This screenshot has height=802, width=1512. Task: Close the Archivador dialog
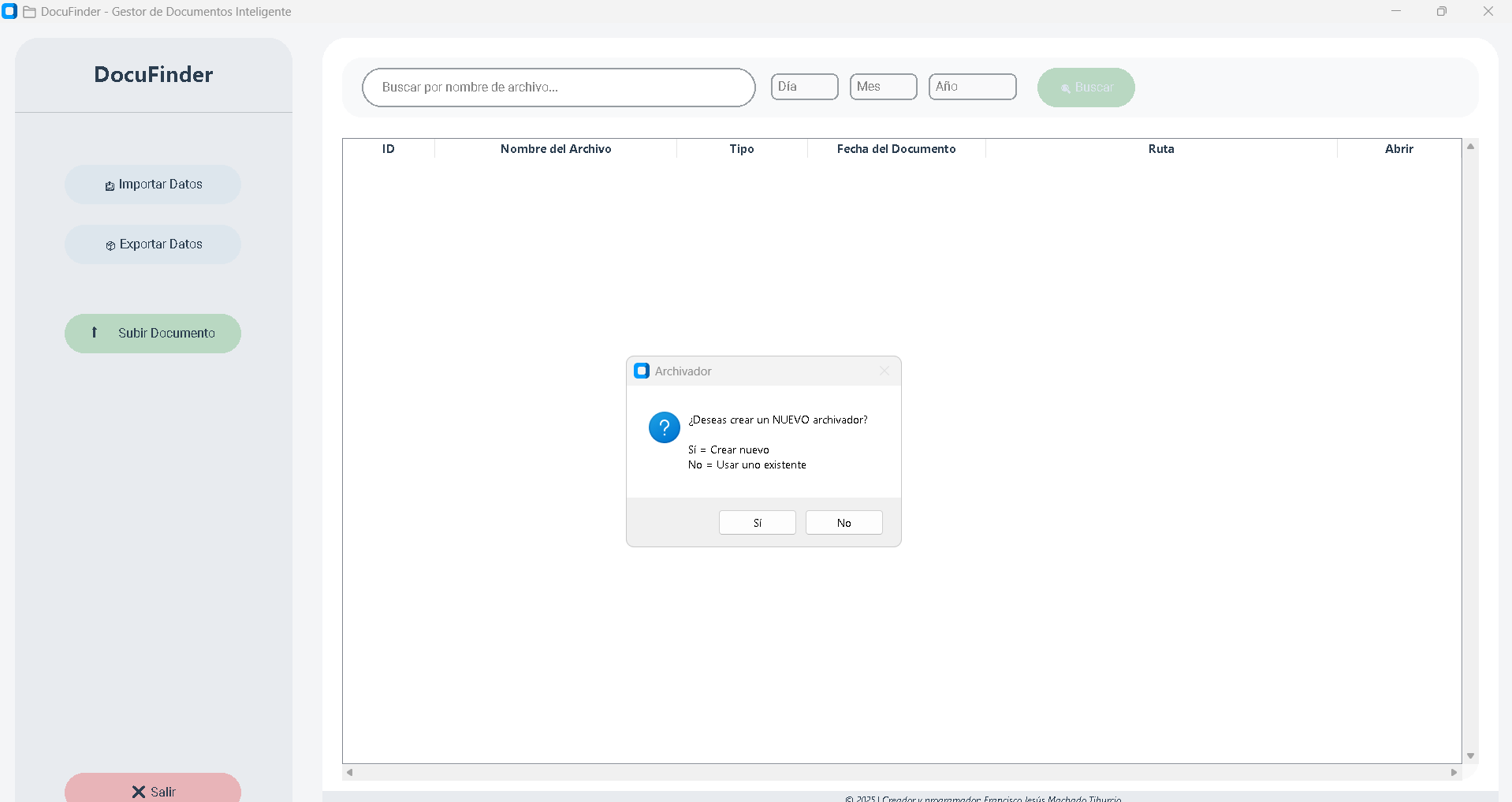884,371
